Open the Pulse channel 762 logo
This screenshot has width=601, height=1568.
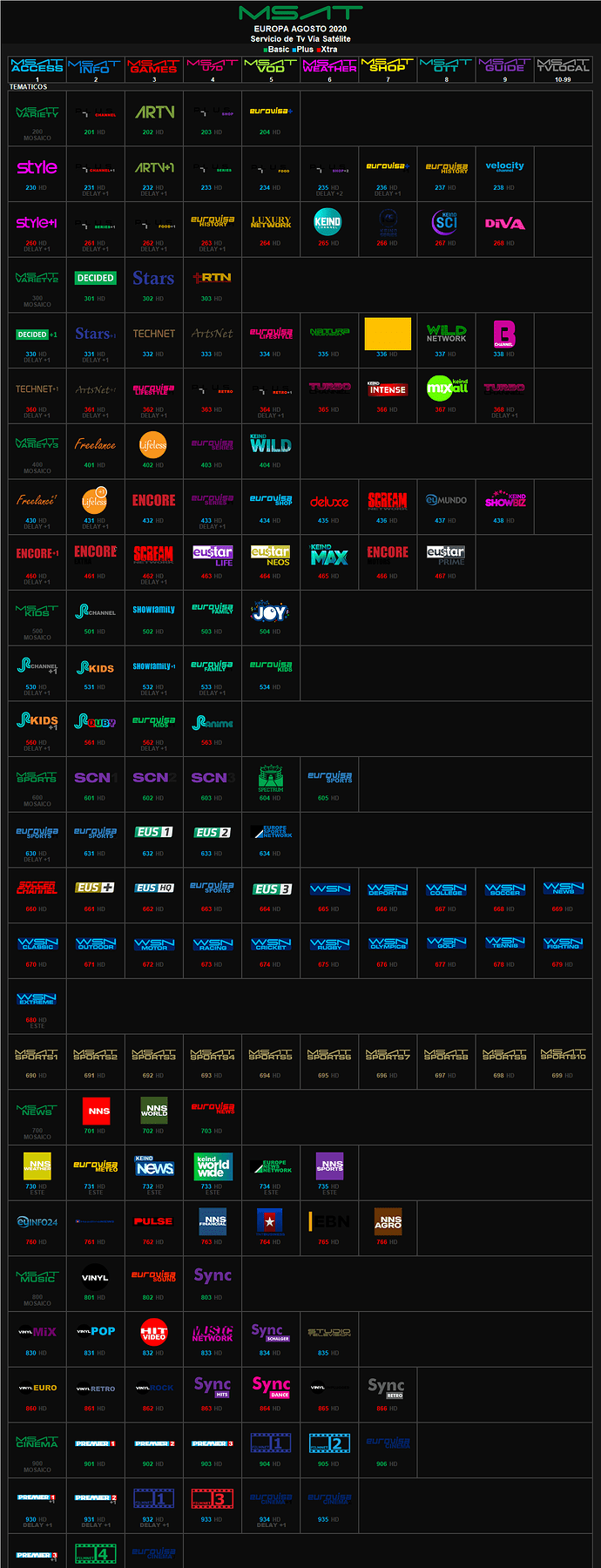tap(154, 1221)
